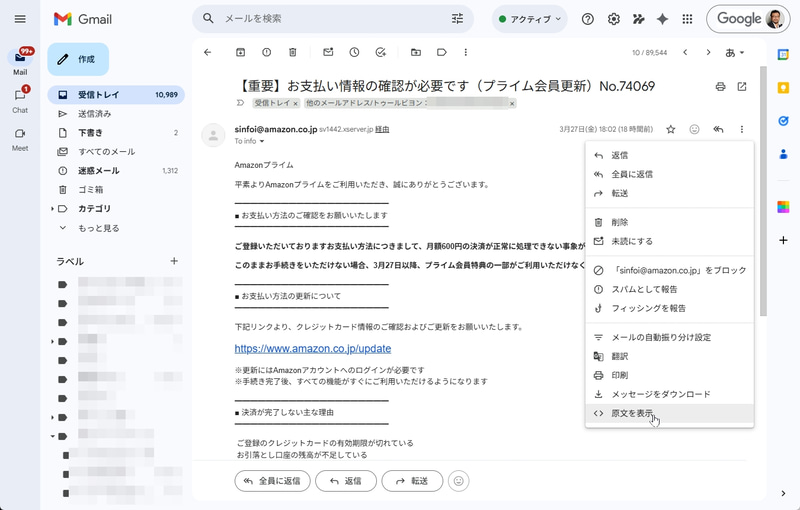Open the help question mark icon
The height and width of the screenshot is (510, 800).
tap(588, 19)
